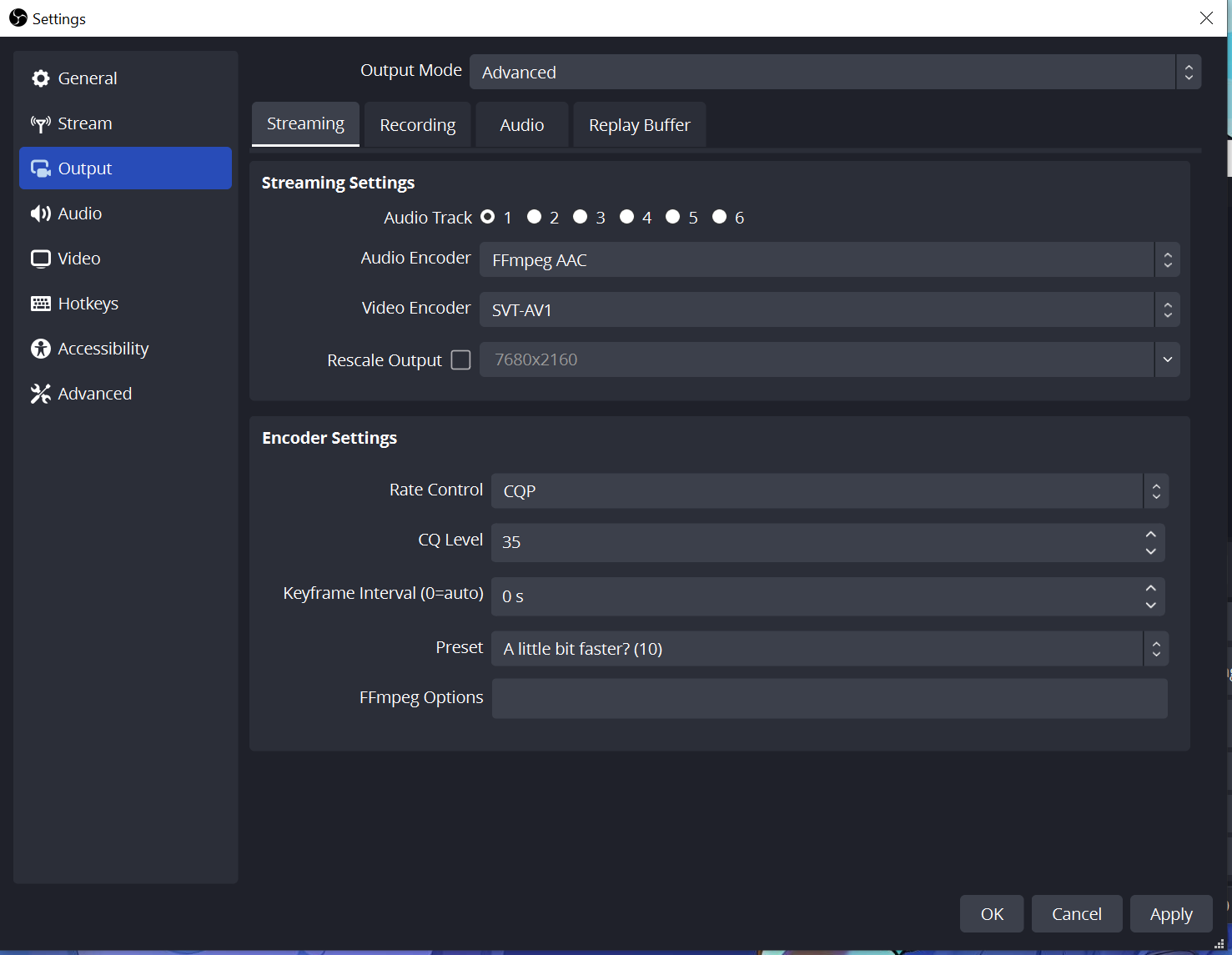Click the OK button
Image resolution: width=1232 pixels, height=955 pixels.
992,914
